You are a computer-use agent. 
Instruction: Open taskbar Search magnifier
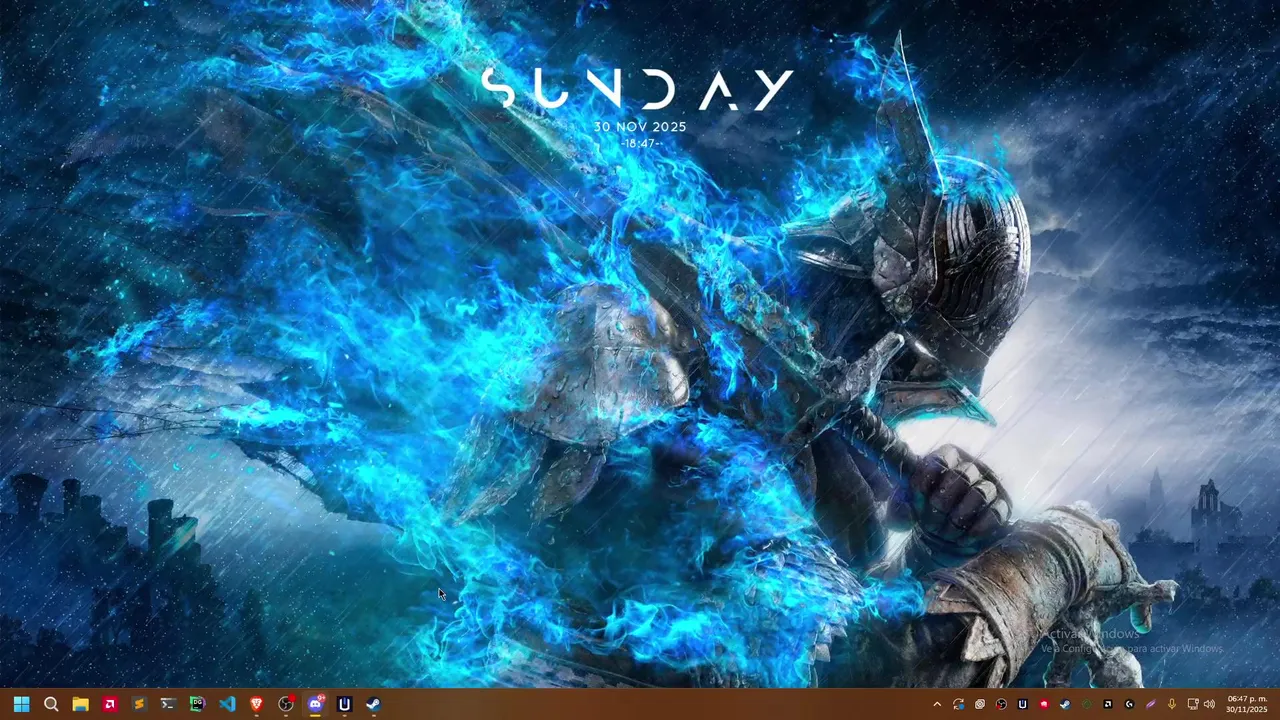pyautogui.click(x=51, y=704)
